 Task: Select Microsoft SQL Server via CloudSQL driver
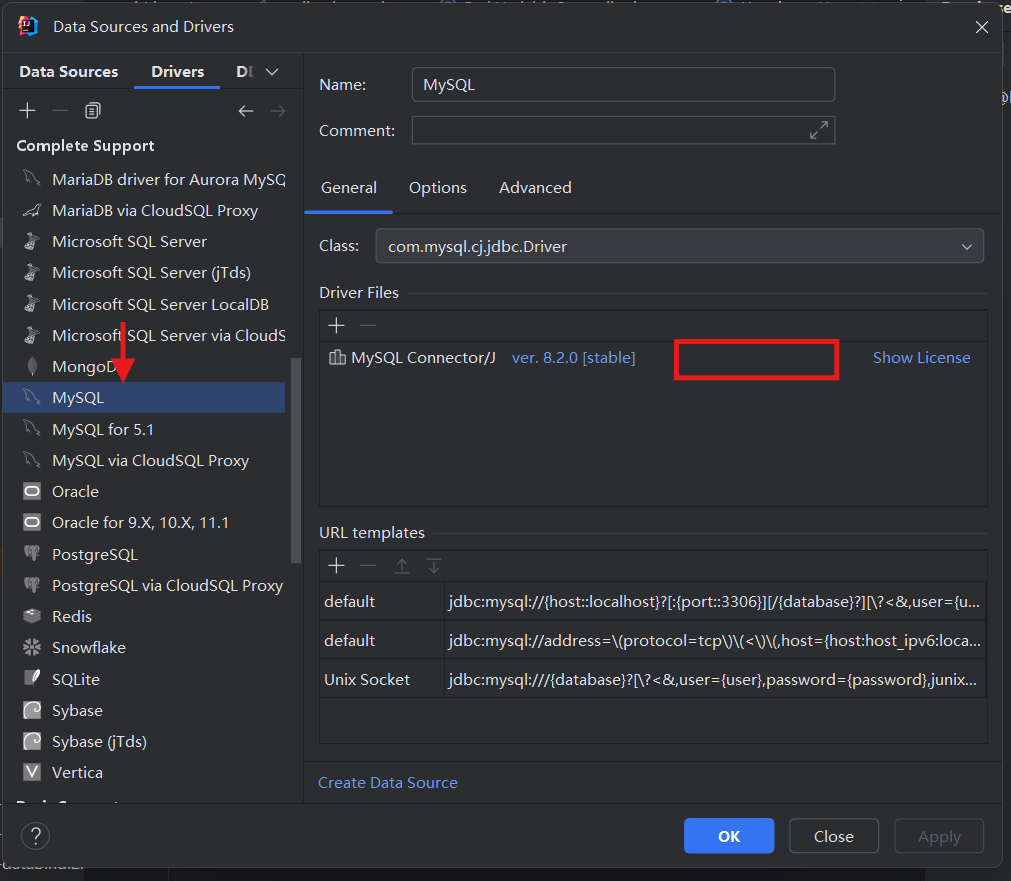144,335
